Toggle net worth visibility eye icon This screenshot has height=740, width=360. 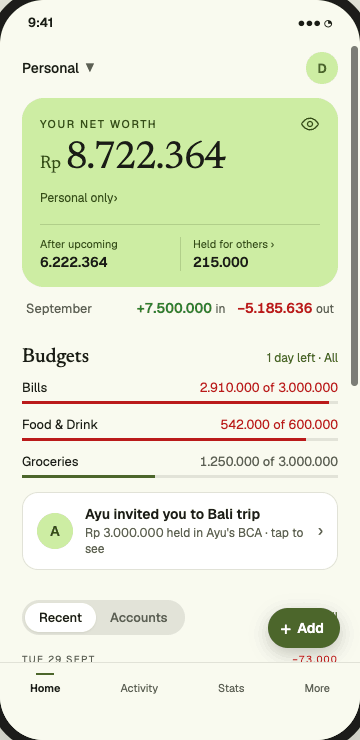(310, 124)
